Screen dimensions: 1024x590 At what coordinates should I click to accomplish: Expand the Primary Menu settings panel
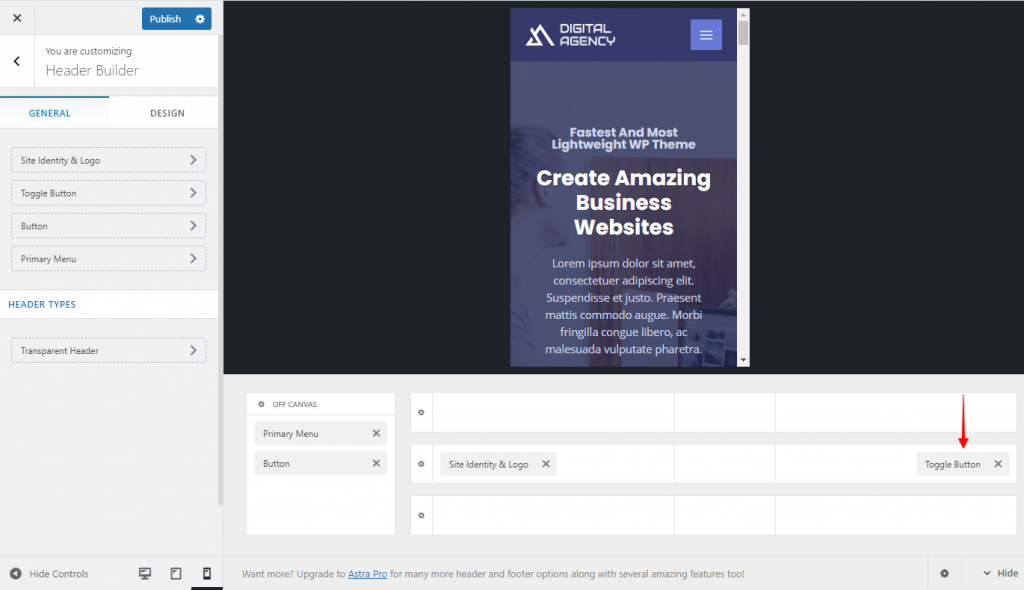click(x=107, y=258)
